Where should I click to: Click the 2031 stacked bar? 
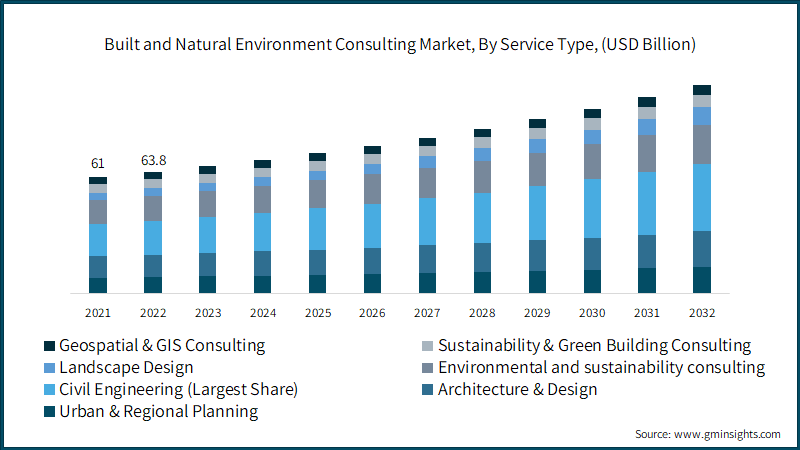point(647,195)
